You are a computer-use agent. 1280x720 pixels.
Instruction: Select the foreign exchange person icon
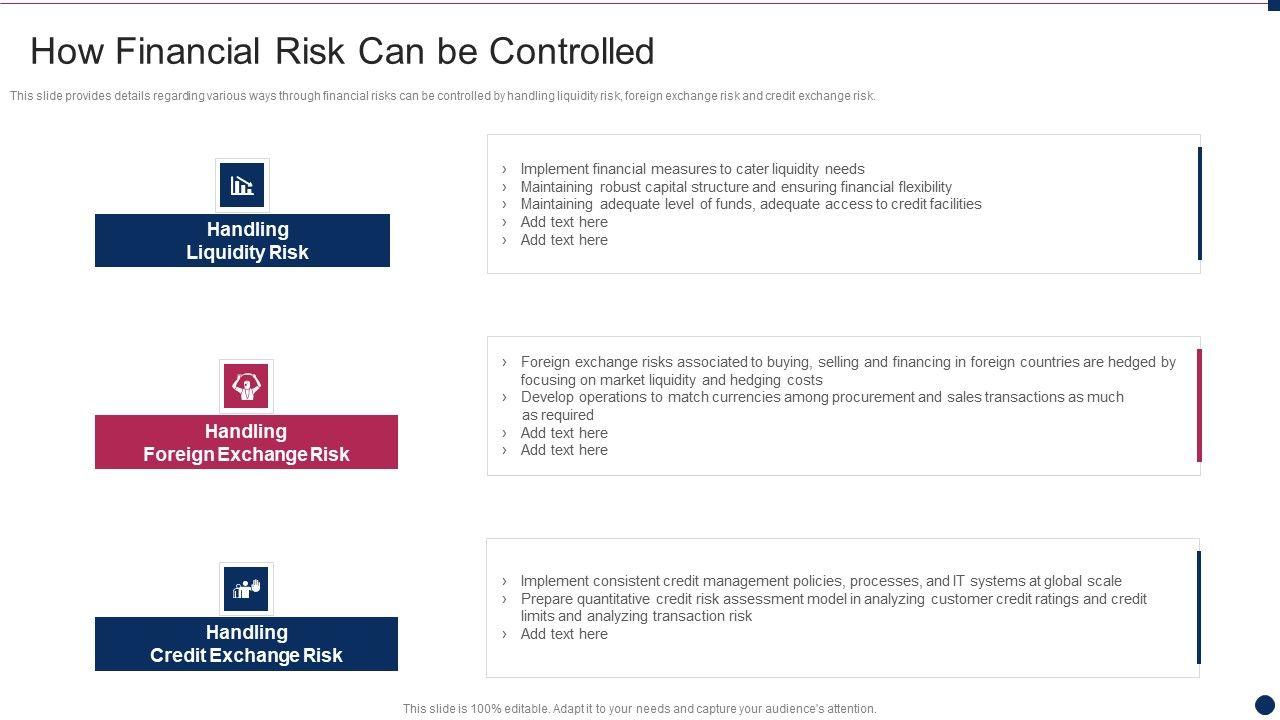tap(246, 386)
